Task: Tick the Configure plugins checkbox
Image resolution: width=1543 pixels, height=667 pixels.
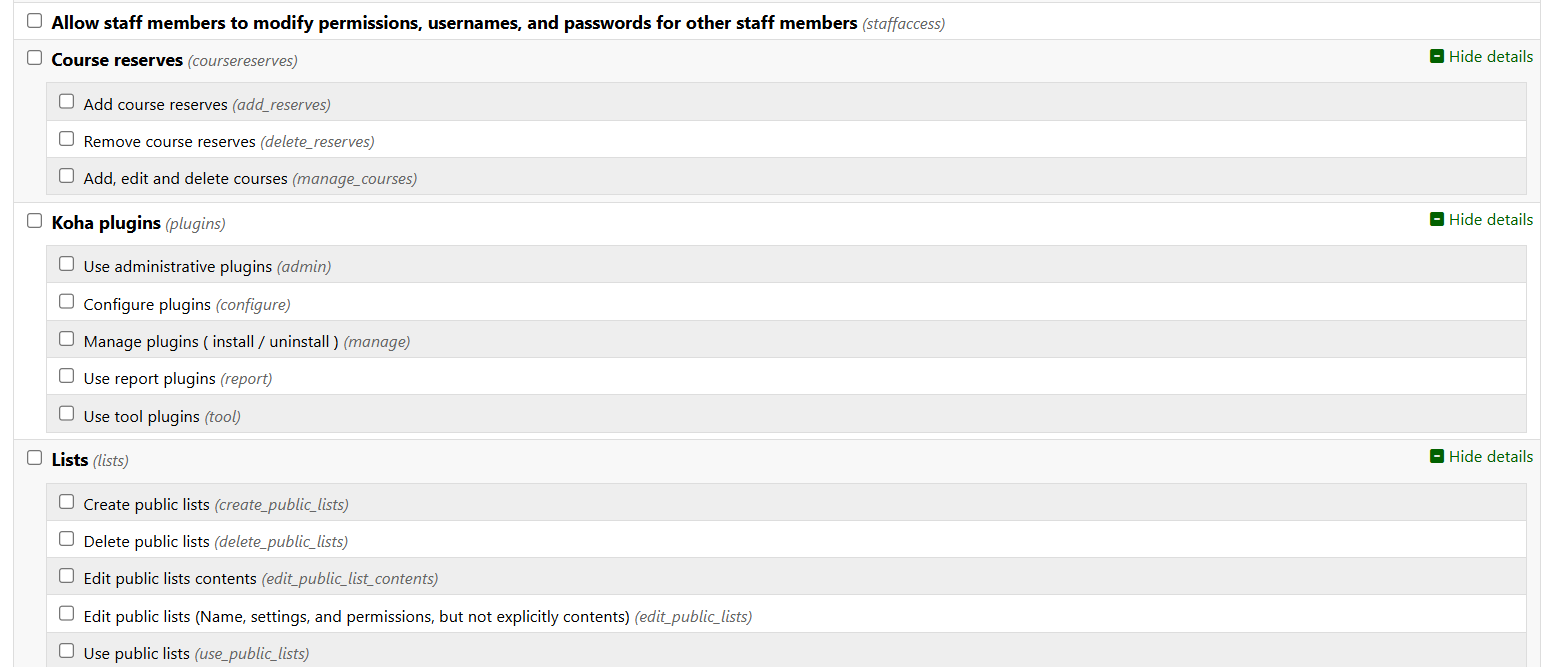Action: (x=67, y=301)
